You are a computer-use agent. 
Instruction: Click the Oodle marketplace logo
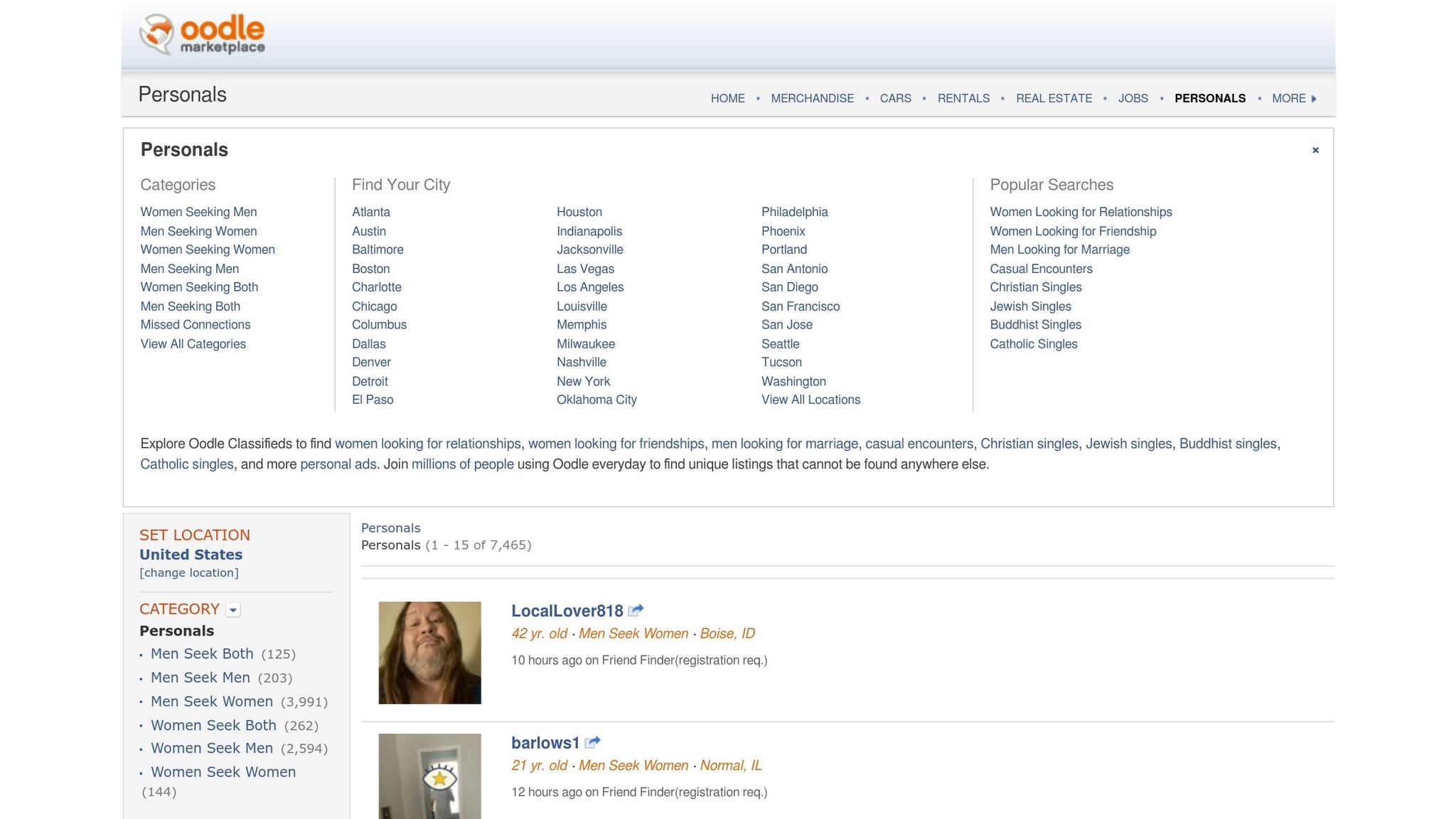[203, 34]
